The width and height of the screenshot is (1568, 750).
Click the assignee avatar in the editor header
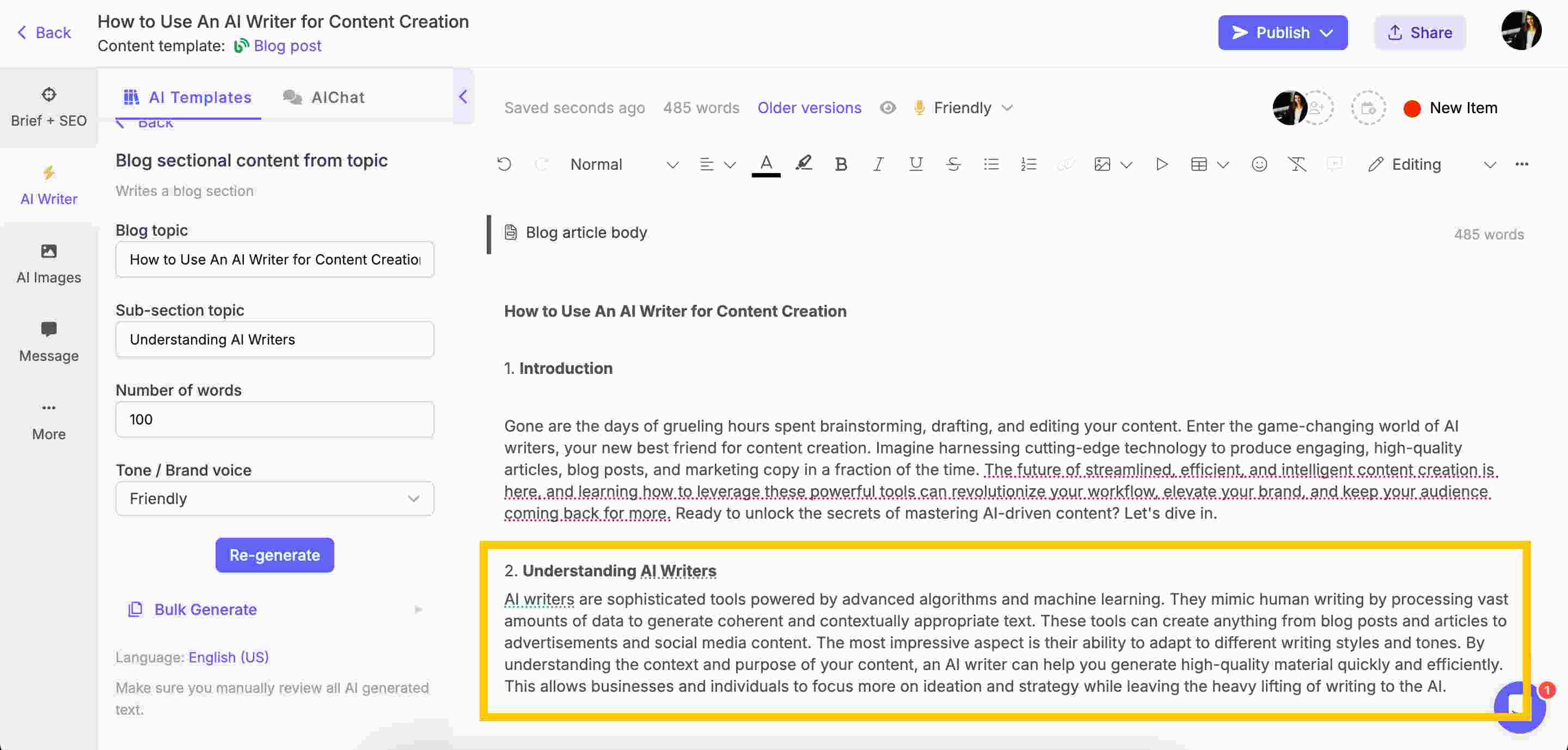pos(1289,108)
